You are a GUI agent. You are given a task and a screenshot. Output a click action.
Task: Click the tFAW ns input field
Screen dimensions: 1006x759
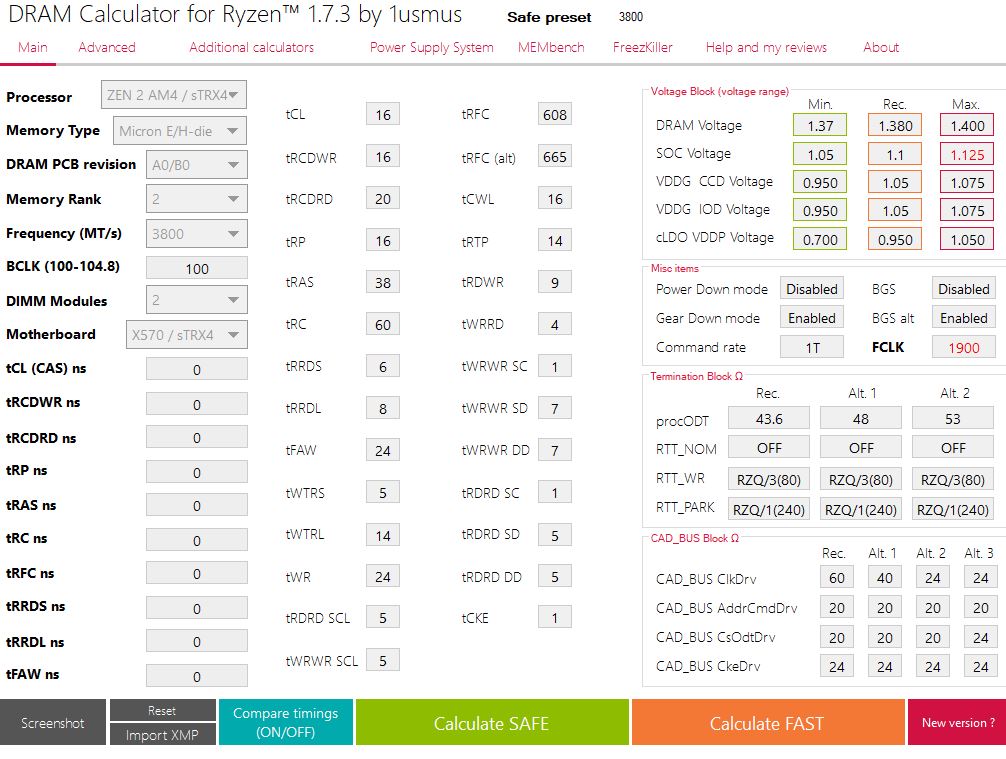click(x=196, y=676)
